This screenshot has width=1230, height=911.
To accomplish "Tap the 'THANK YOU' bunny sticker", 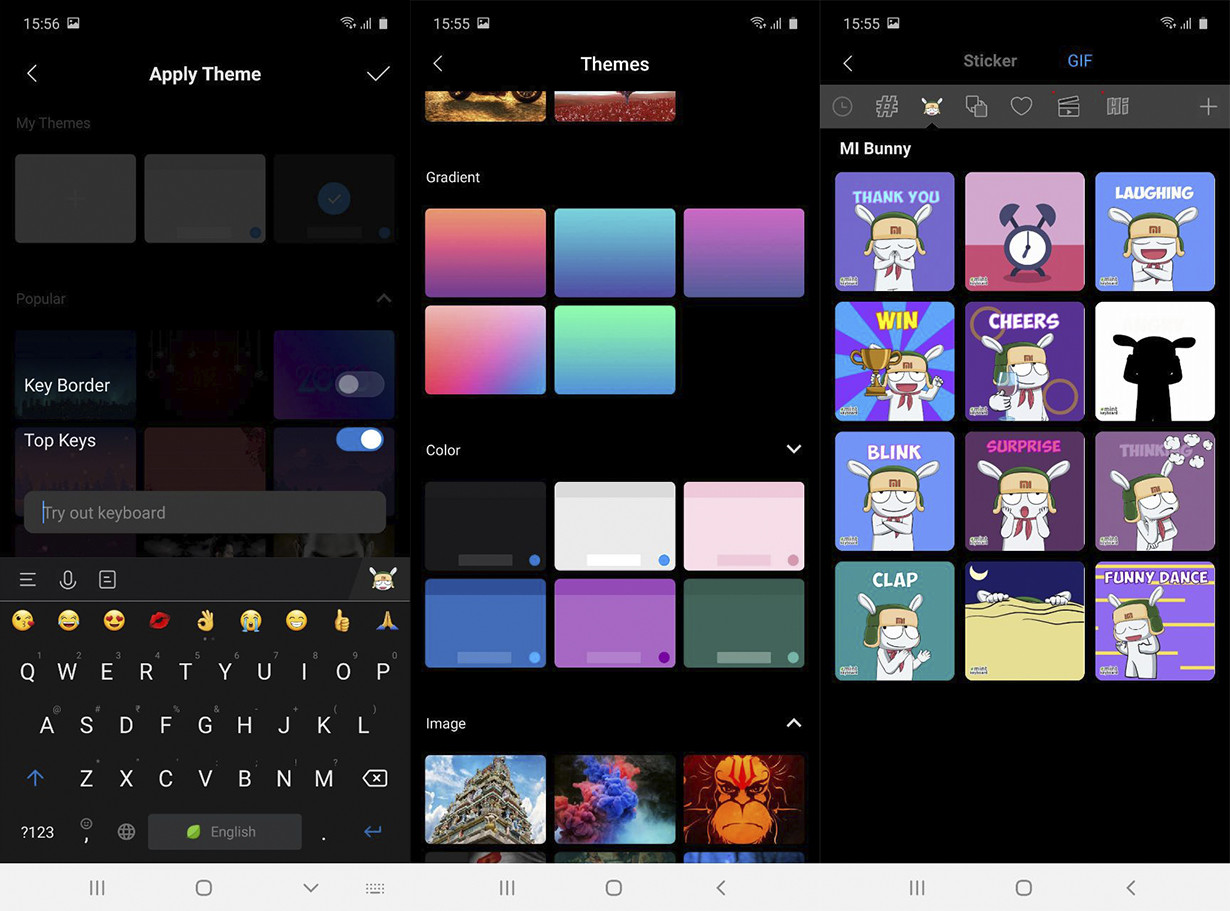I will coord(894,231).
